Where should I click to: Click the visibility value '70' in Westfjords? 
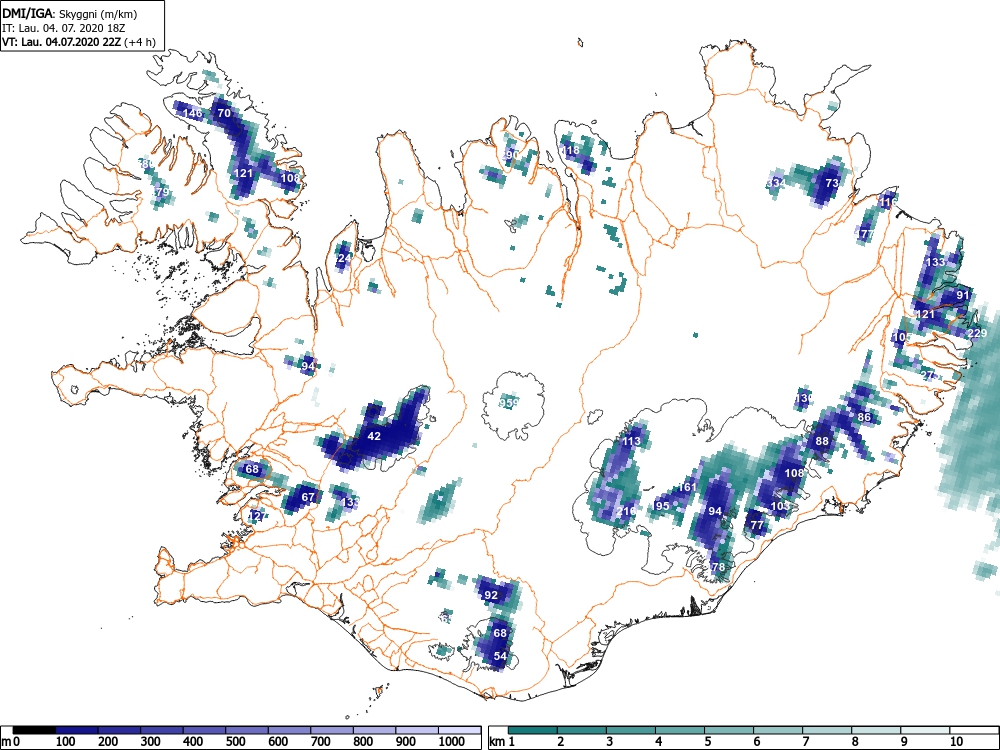pyautogui.click(x=224, y=114)
